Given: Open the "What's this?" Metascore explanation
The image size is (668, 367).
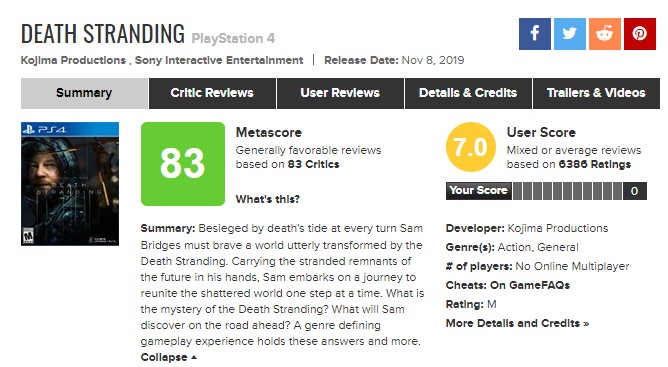Looking at the screenshot, I should tap(268, 199).
